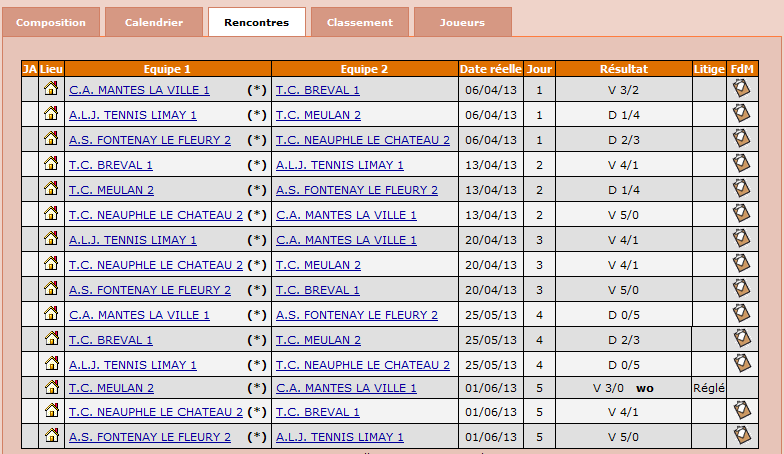Click house icon in T.C. Meulan vs C.A. Mantes walkover row

pyautogui.click(x=51, y=386)
